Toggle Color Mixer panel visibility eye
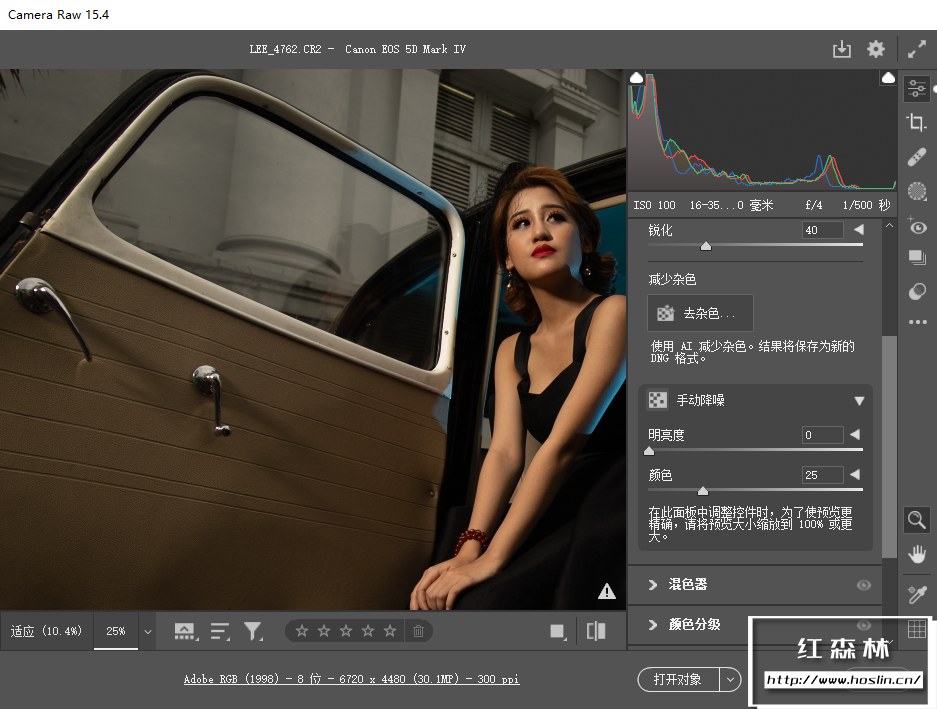The width and height of the screenshot is (937, 709). tap(864, 585)
